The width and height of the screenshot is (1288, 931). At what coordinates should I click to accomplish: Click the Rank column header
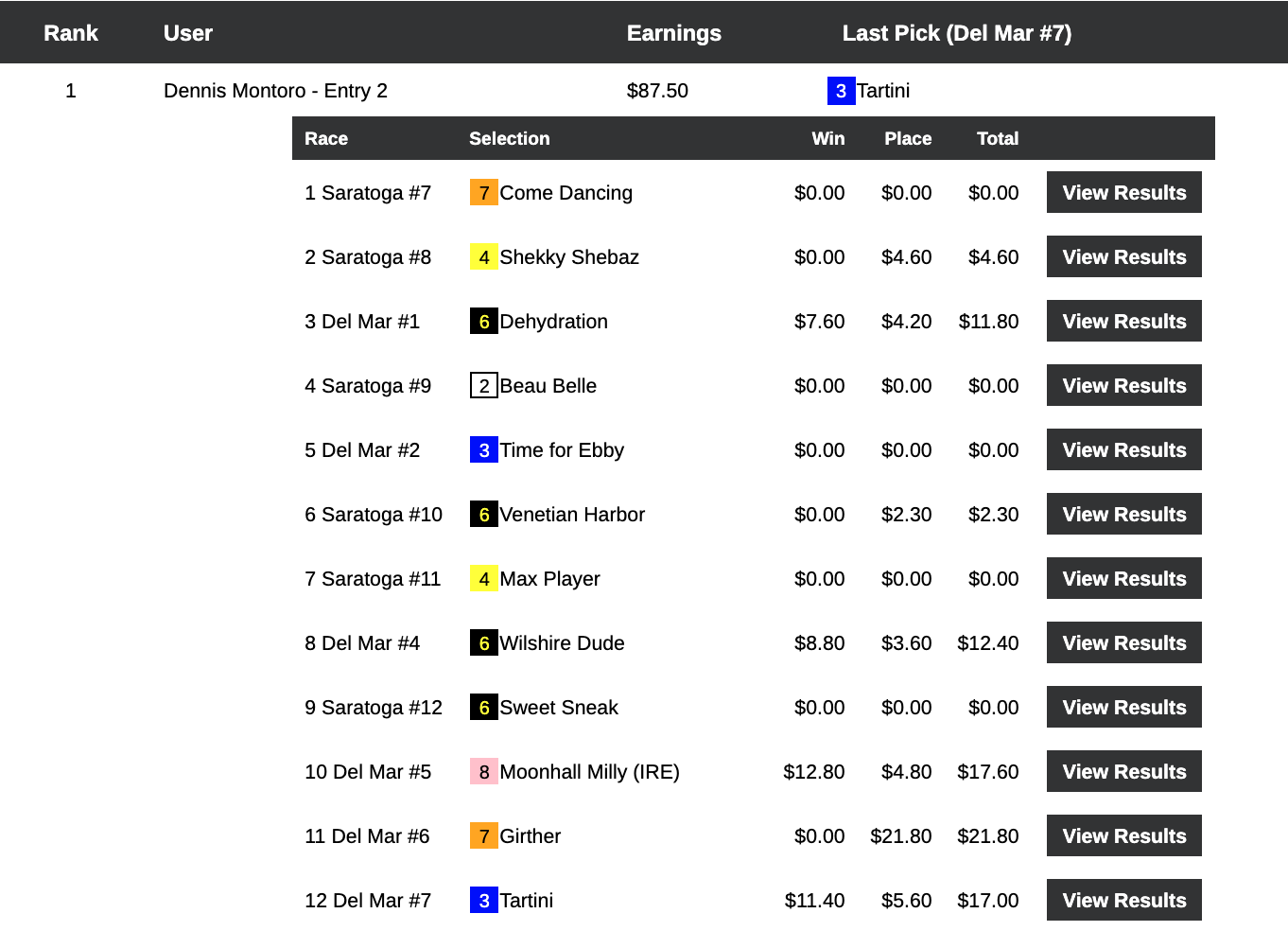pyautogui.click(x=71, y=33)
